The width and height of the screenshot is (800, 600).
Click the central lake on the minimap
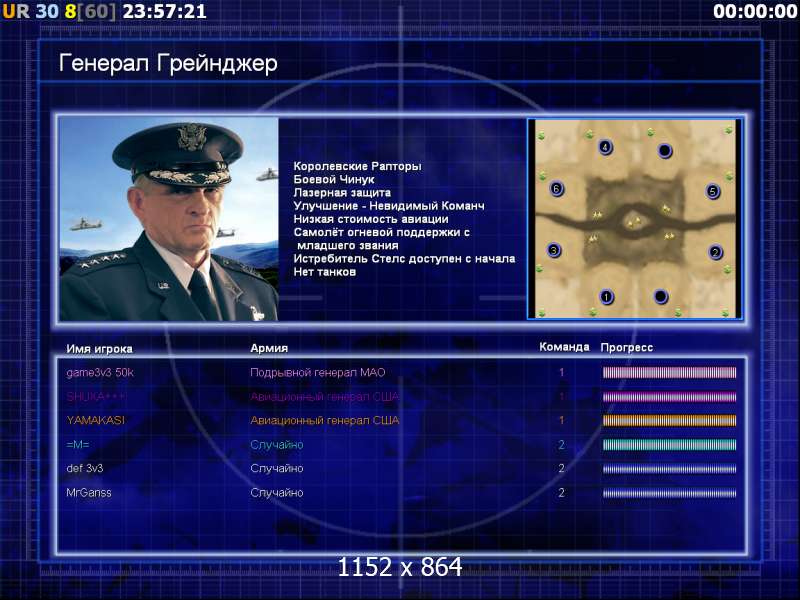634,222
